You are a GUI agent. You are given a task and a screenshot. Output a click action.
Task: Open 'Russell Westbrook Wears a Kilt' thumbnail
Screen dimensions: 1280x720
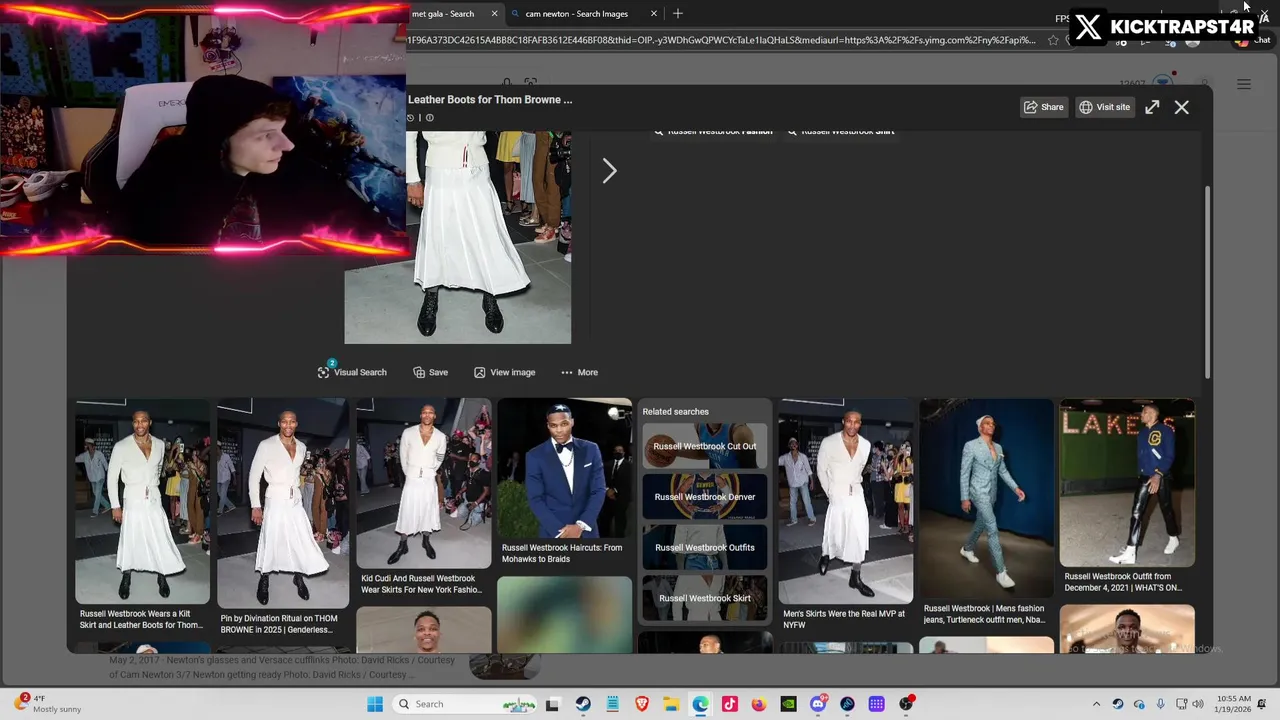pyautogui.click(x=142, y=501)
